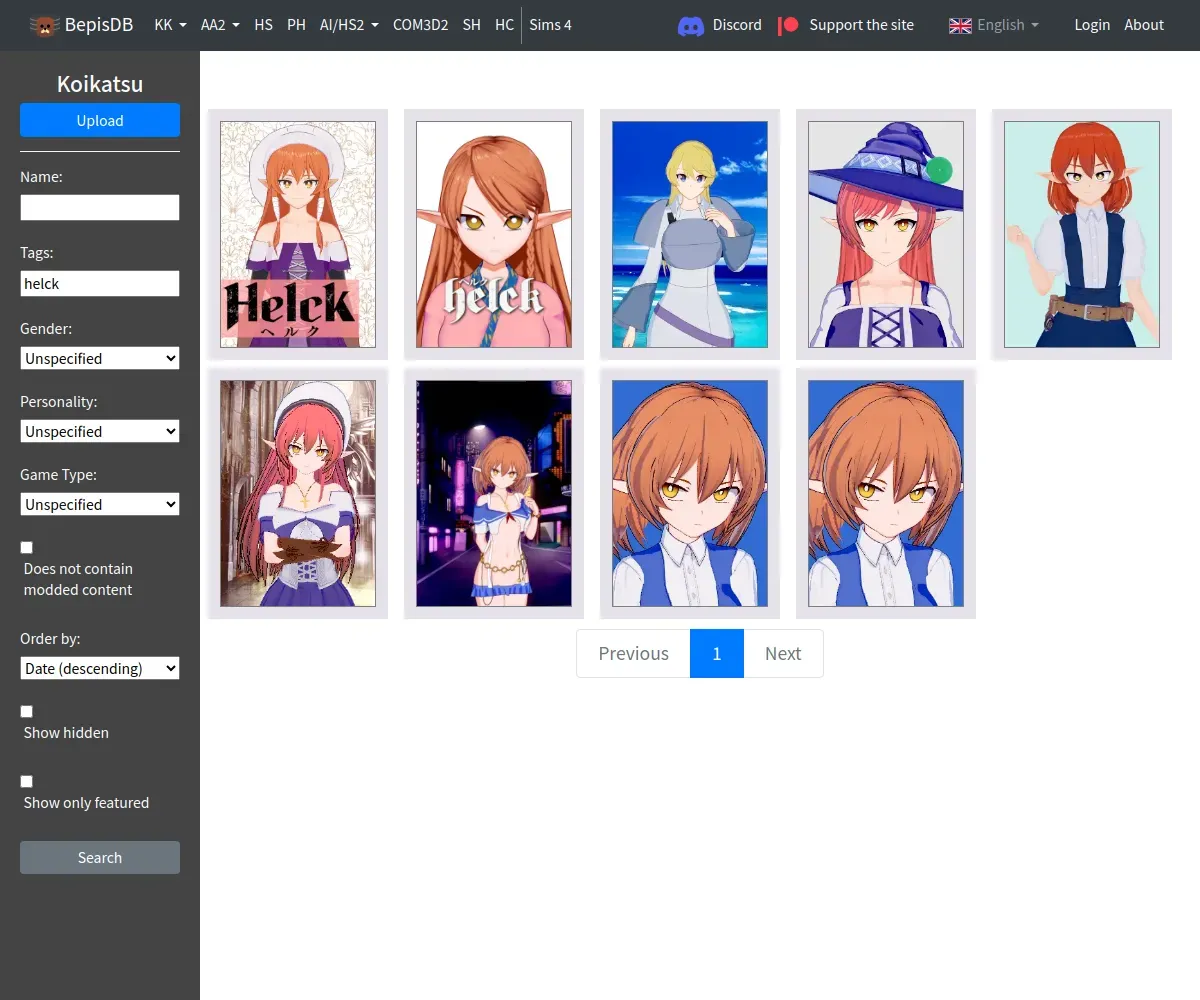Click the UK flag language icon
1200x1000 pixels.
point(960,25)
